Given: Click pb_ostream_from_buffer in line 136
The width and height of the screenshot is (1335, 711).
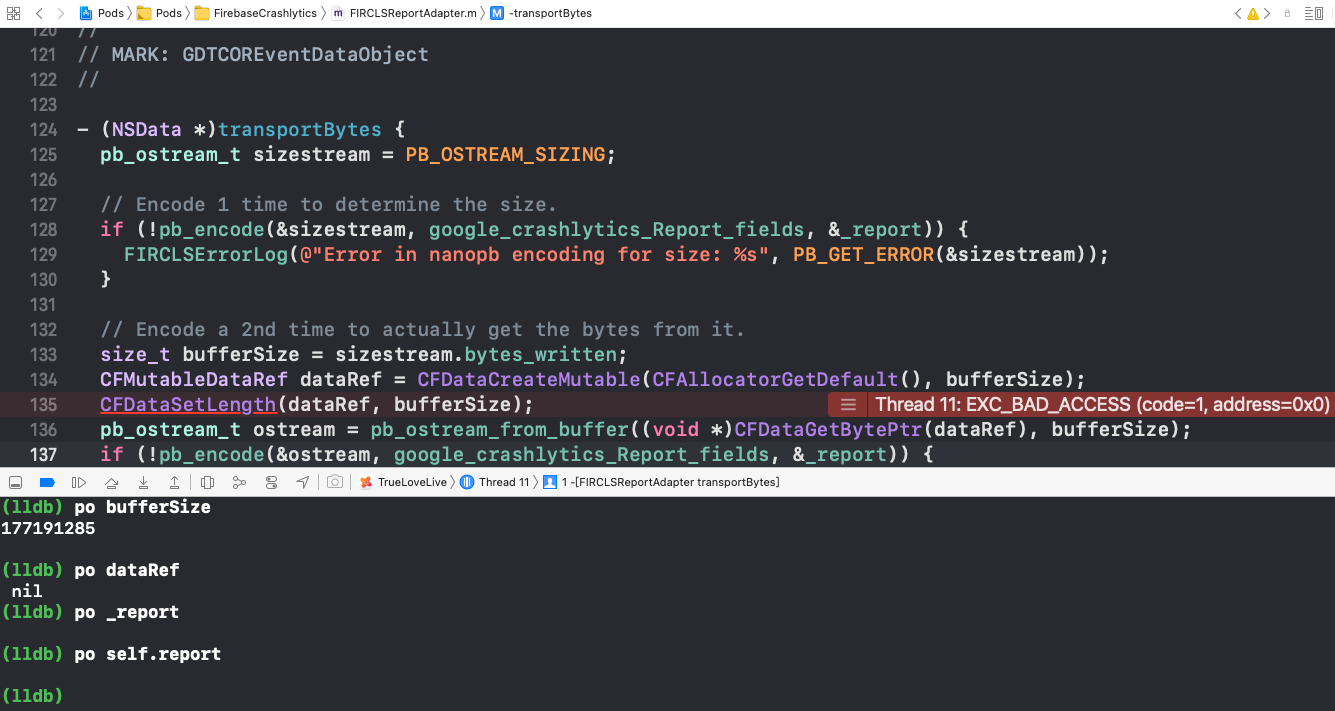Looking at the screenshot, I should coord(500,429).
